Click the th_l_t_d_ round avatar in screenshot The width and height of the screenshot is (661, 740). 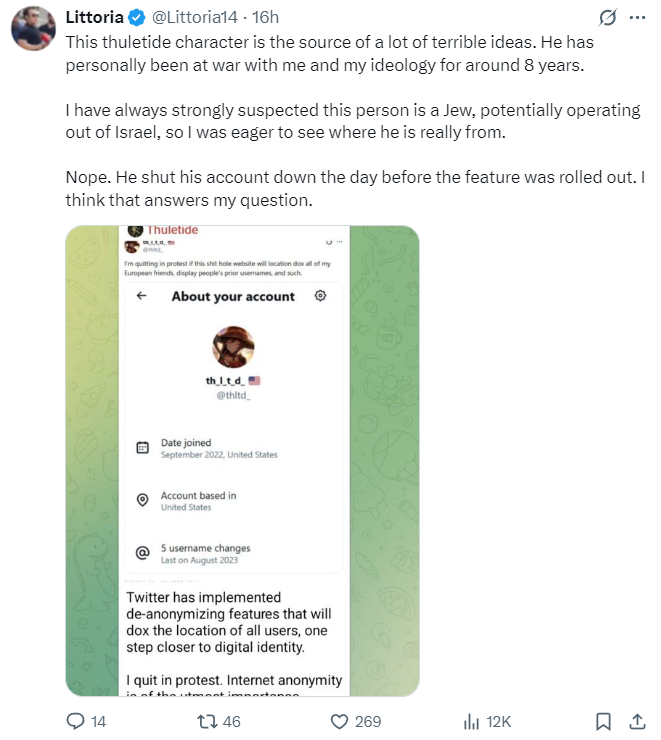[232, 347]
